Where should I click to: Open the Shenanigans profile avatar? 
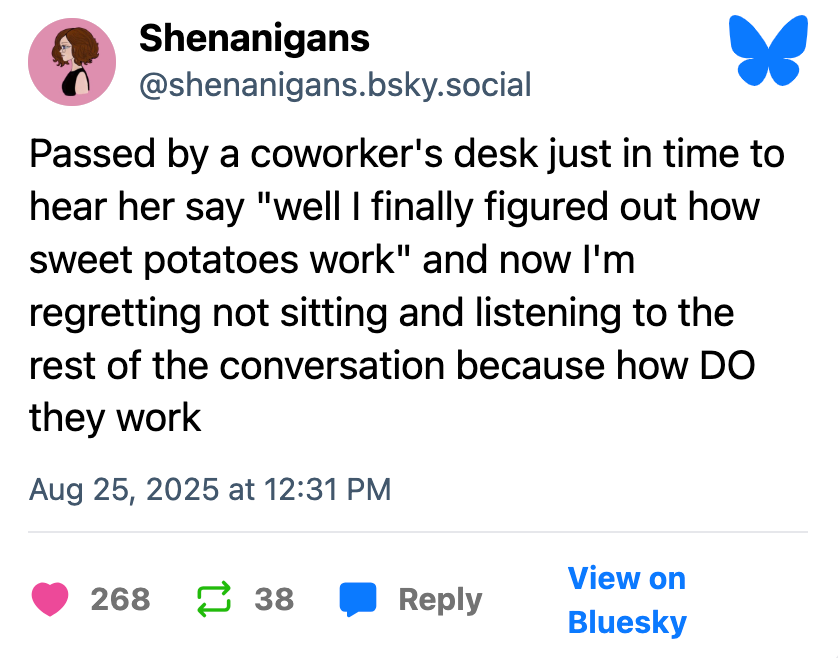(72, 62)
